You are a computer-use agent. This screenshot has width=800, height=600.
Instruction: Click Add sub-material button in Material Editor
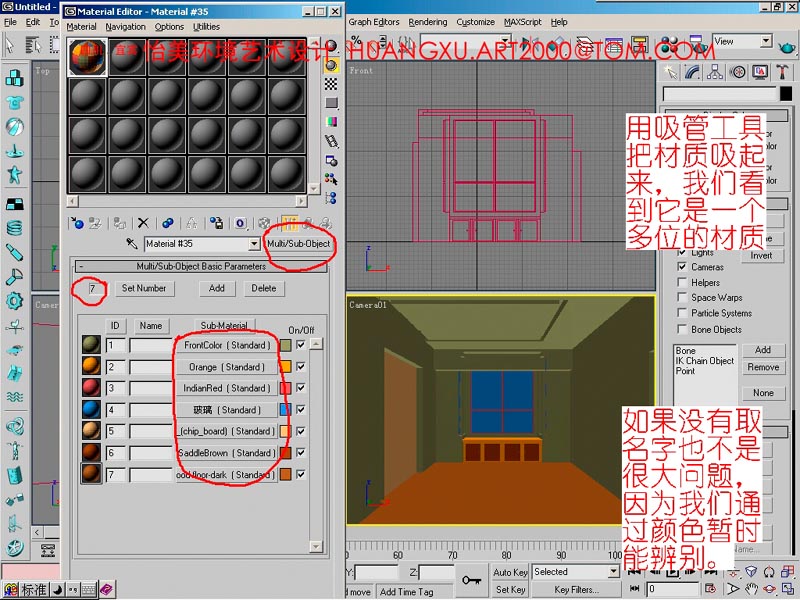coord(217,288)
